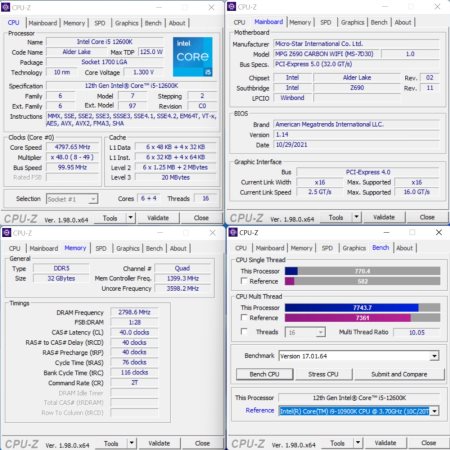
Task: Click memory Size 32 GBytes field
Action: point(61,278)
